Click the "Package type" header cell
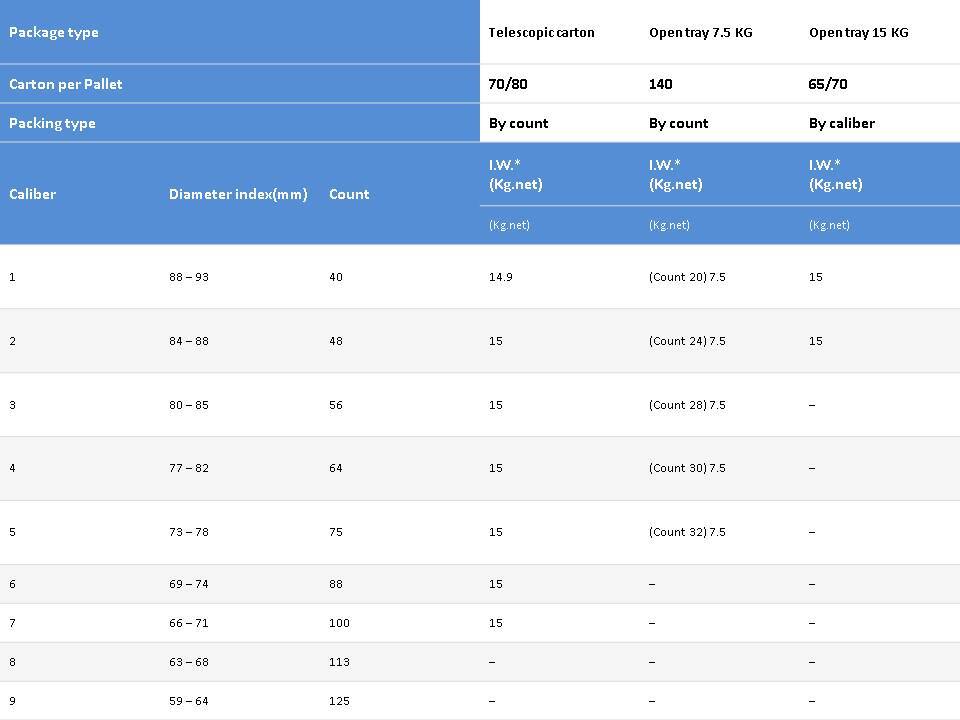Viewport: 960px width, 720px height. click(x=54, y=32)
